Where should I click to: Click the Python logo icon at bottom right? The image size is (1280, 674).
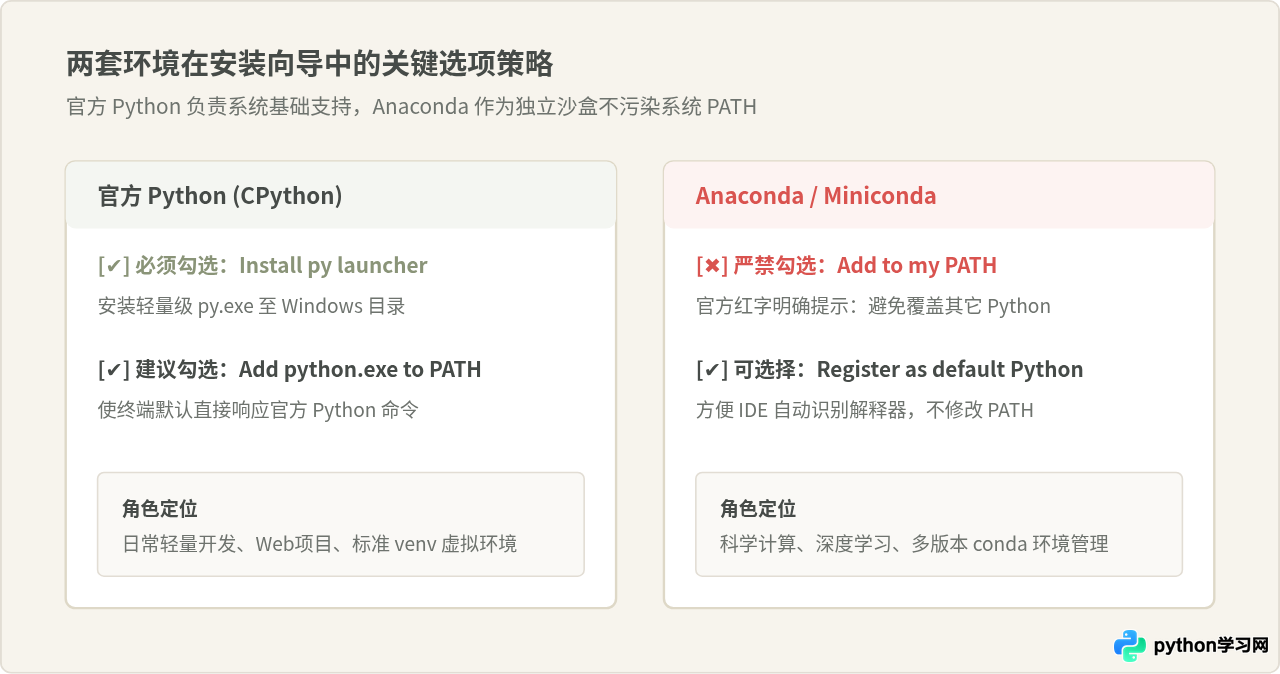click(x=1130, y=646)
